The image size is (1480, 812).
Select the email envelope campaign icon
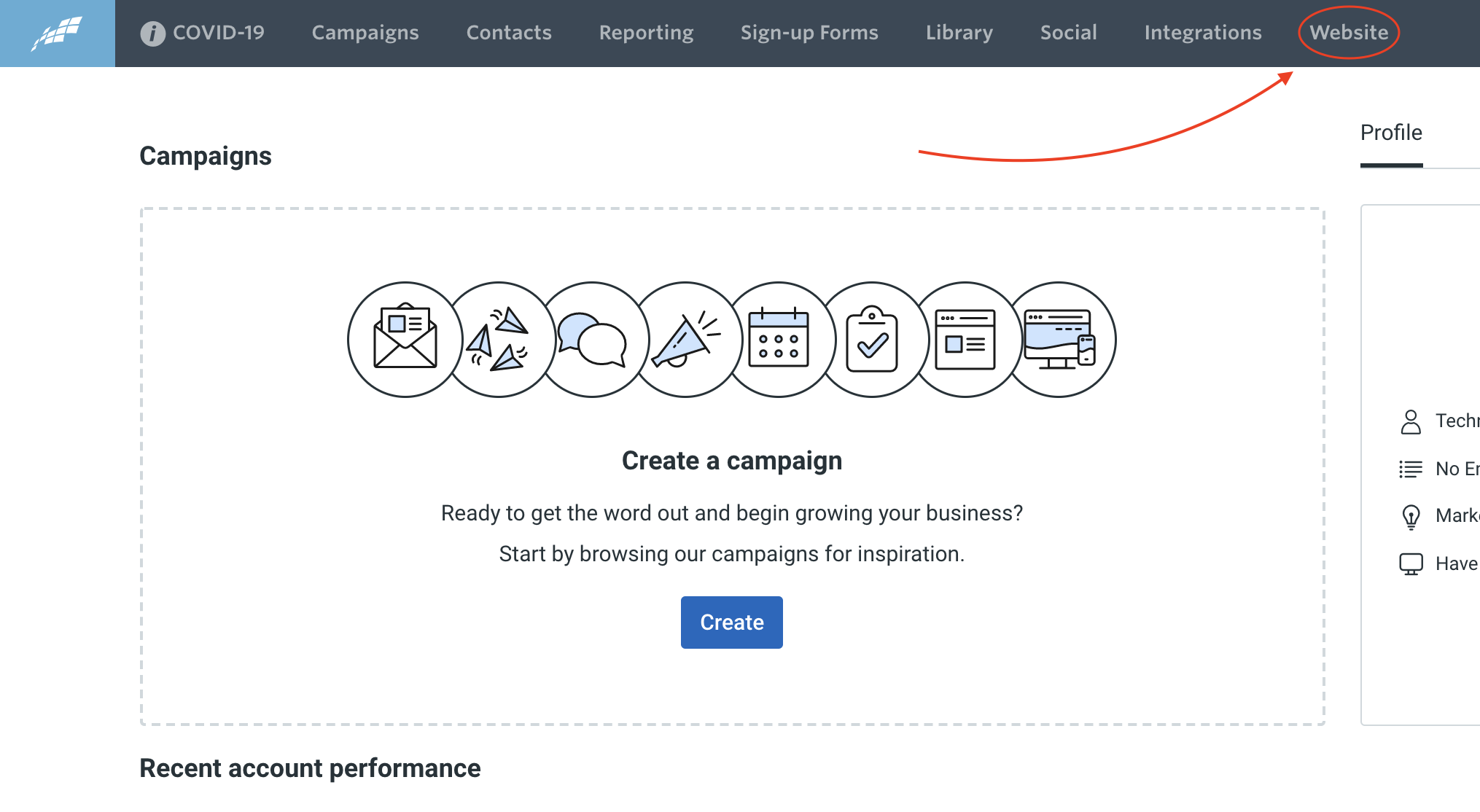(405, 340)
